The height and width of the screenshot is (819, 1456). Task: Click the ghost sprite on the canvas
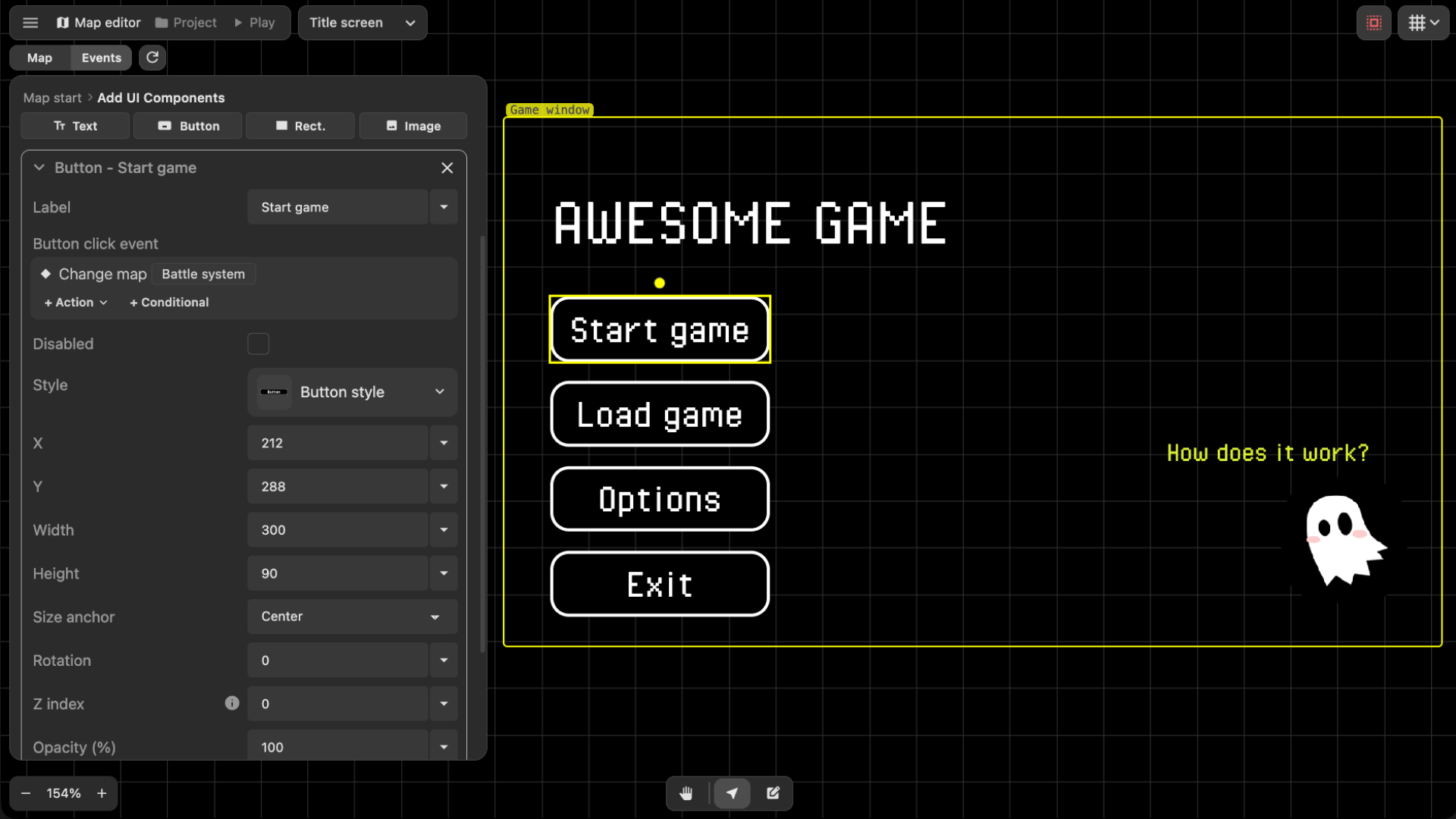pyautogui.click(x=1345, y=540)
